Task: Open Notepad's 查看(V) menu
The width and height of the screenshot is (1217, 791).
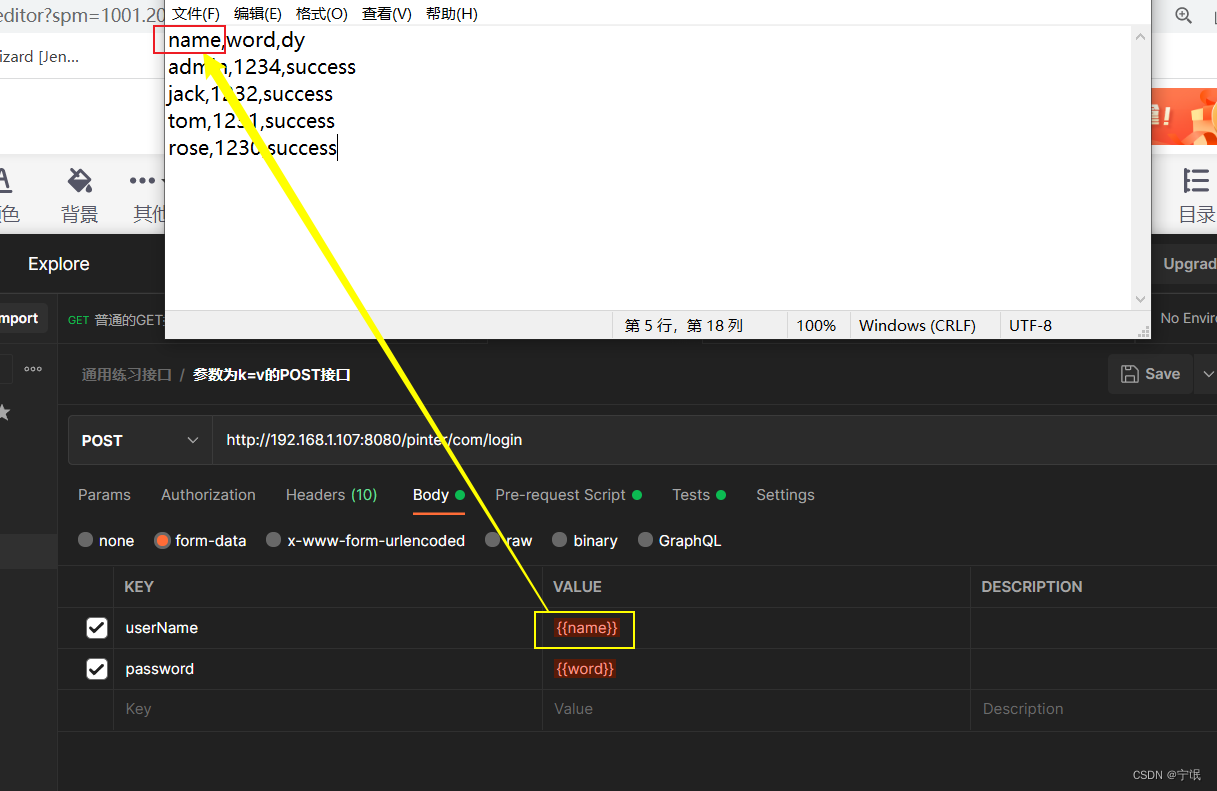Action: click(x=386, y=13)
